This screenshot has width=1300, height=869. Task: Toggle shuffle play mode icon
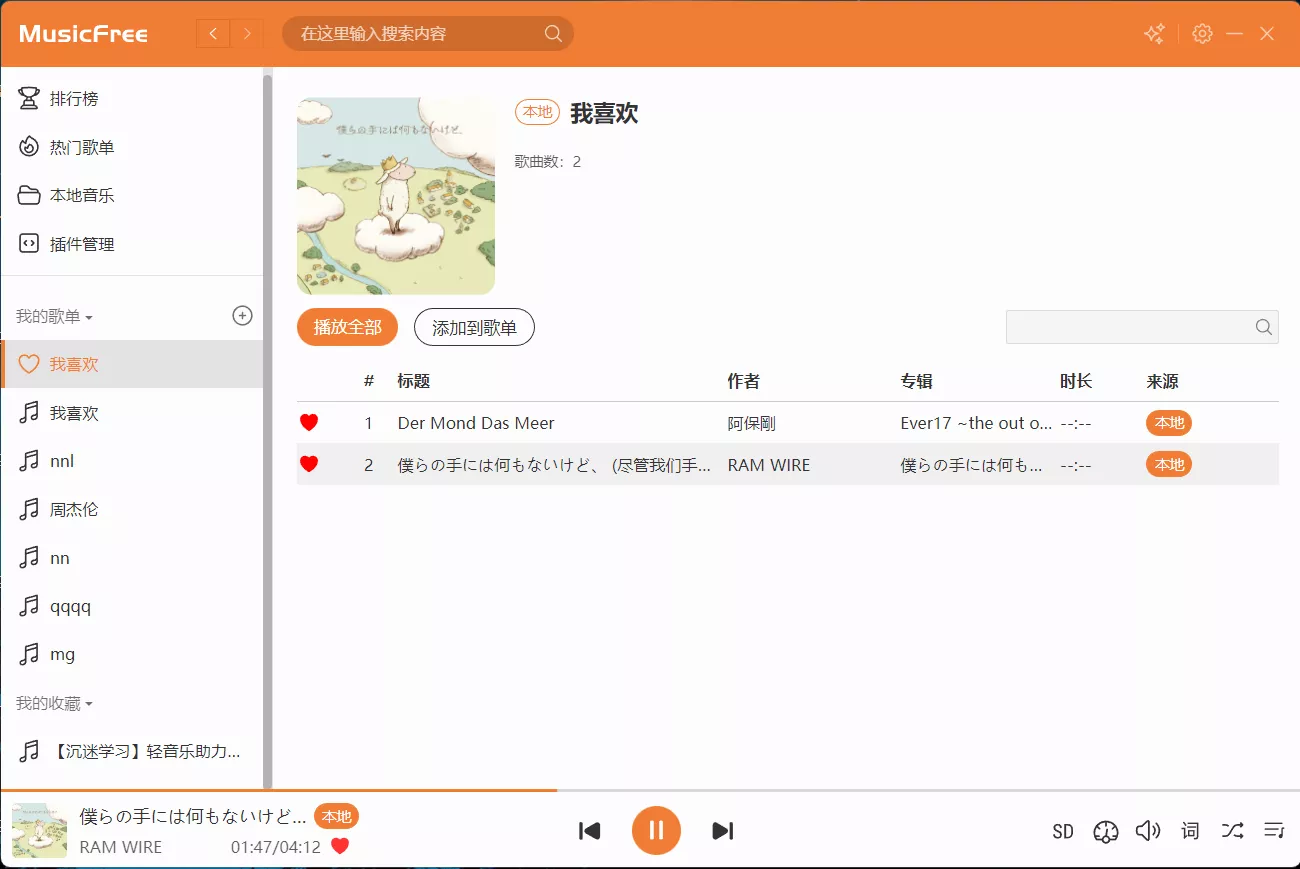(x=1232, y=831)
